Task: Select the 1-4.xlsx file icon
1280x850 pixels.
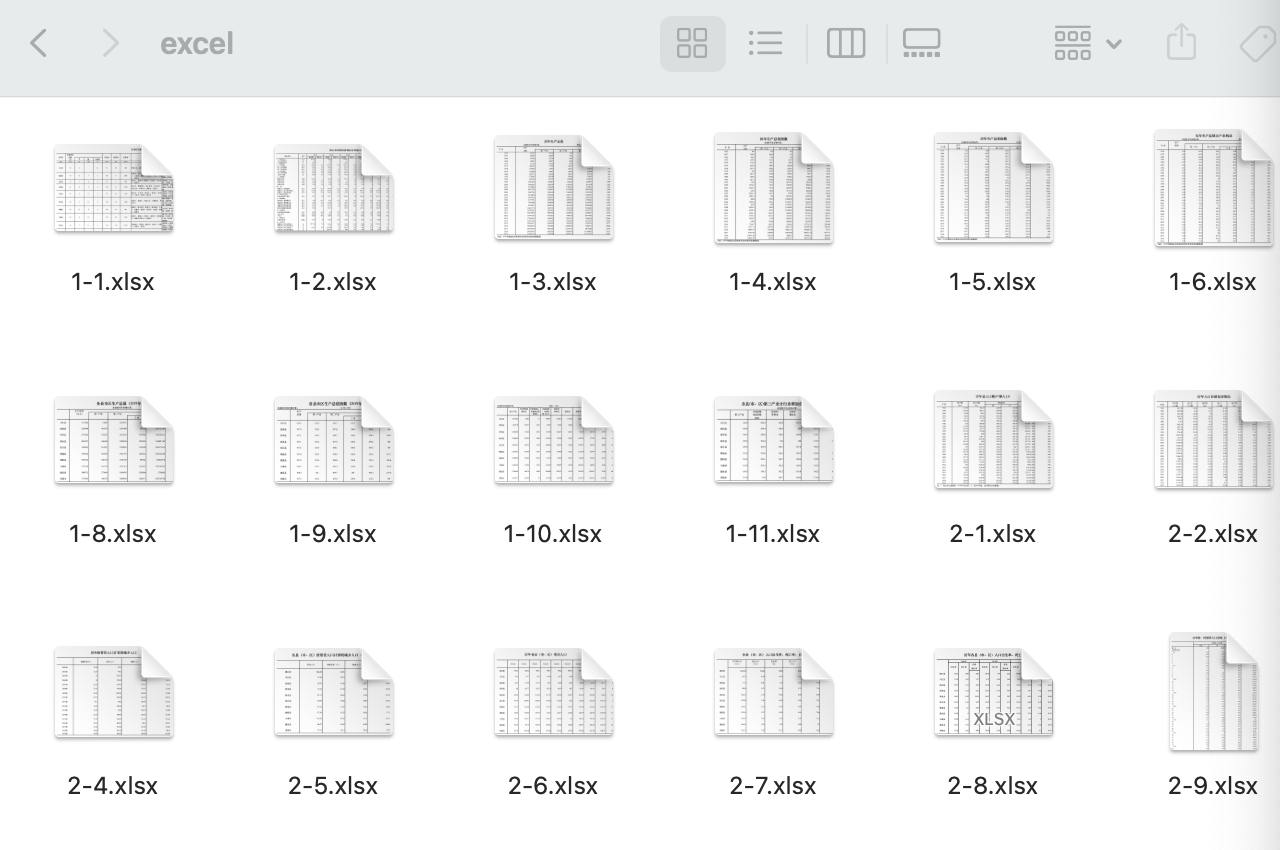Action: click(x=773, y=188)
